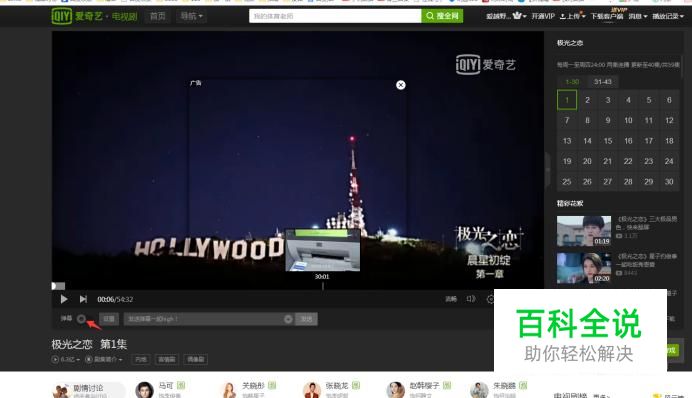The width and height of the screenshot is (692, 398).
Task: Open the 清晰 video quality selector in the player
Action: click(x=451, y=299)
